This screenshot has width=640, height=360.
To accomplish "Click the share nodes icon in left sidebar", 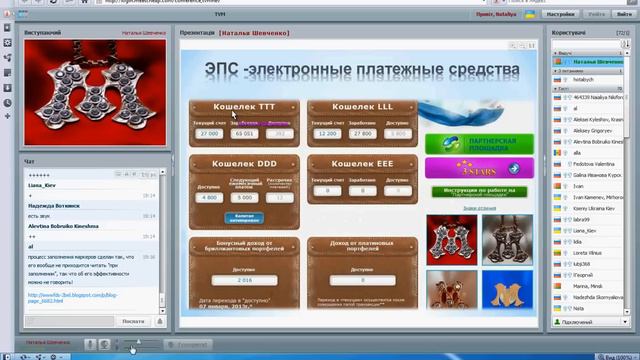I will click(7, 58).
